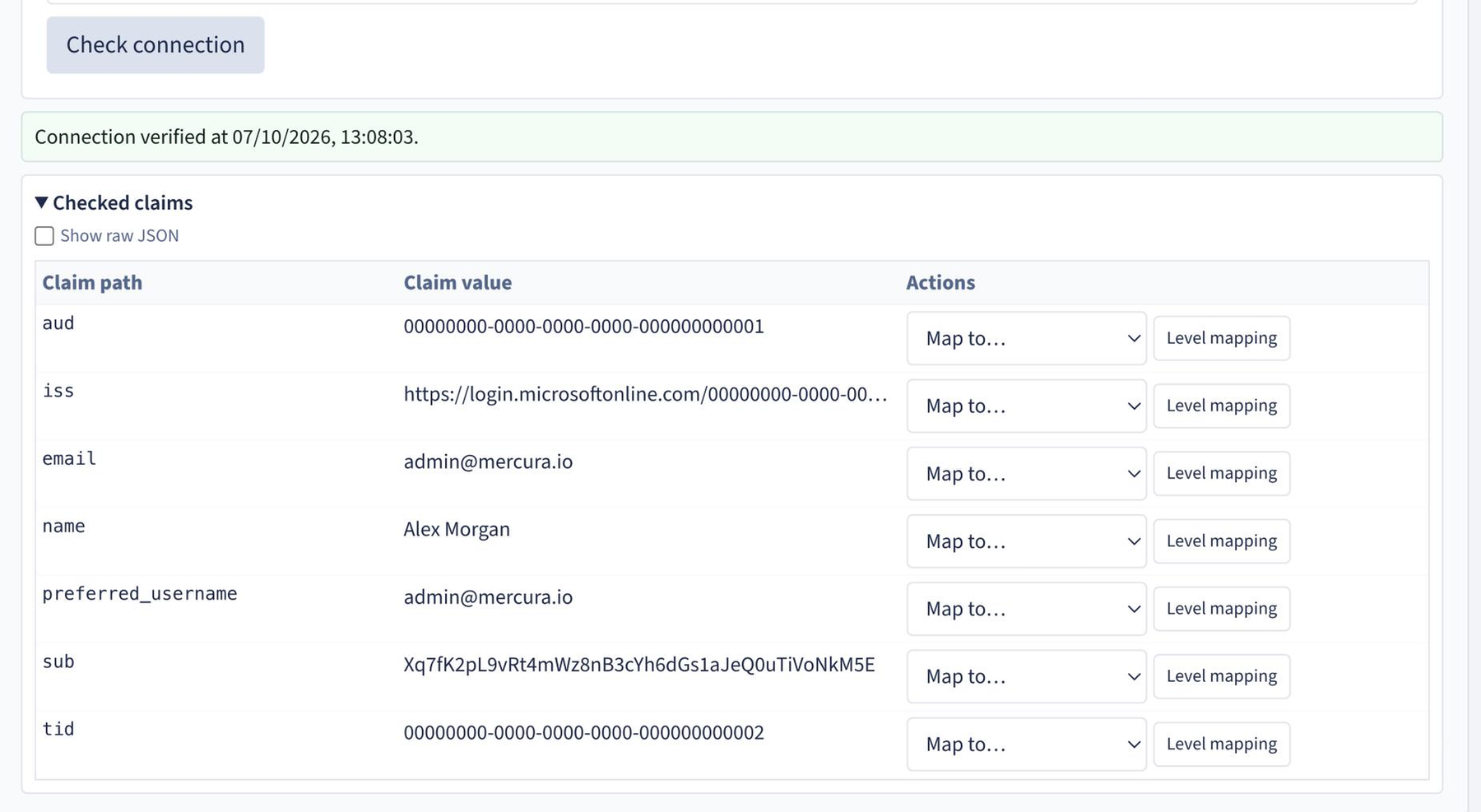The image size is (1481, 812).
Task: Click the name claim path cell
Action: (63, 526)
